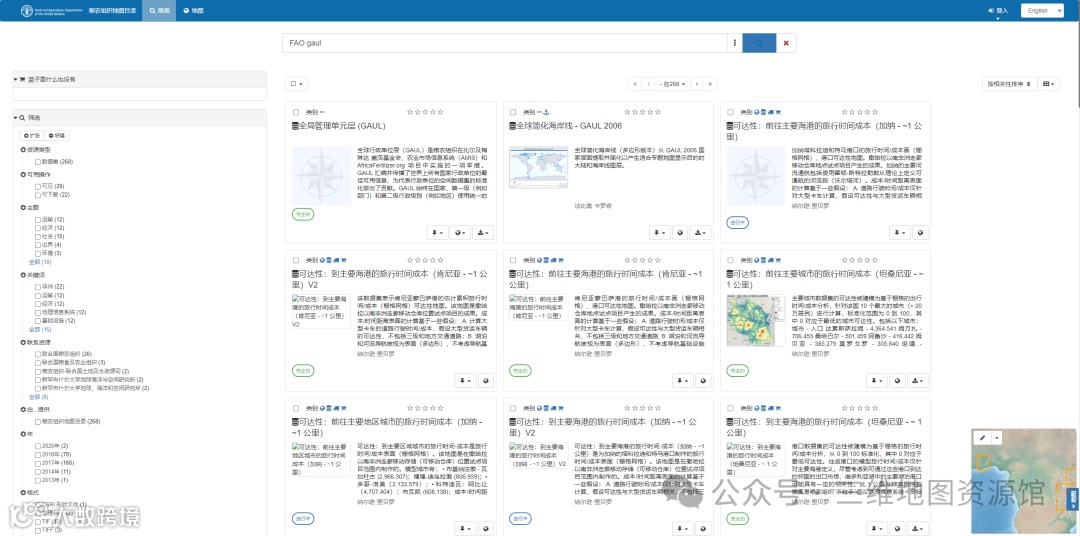Check the 2018年 (78) year filter
The image size is (1080, 536).
pyautogui.click(x=38, y=455)
